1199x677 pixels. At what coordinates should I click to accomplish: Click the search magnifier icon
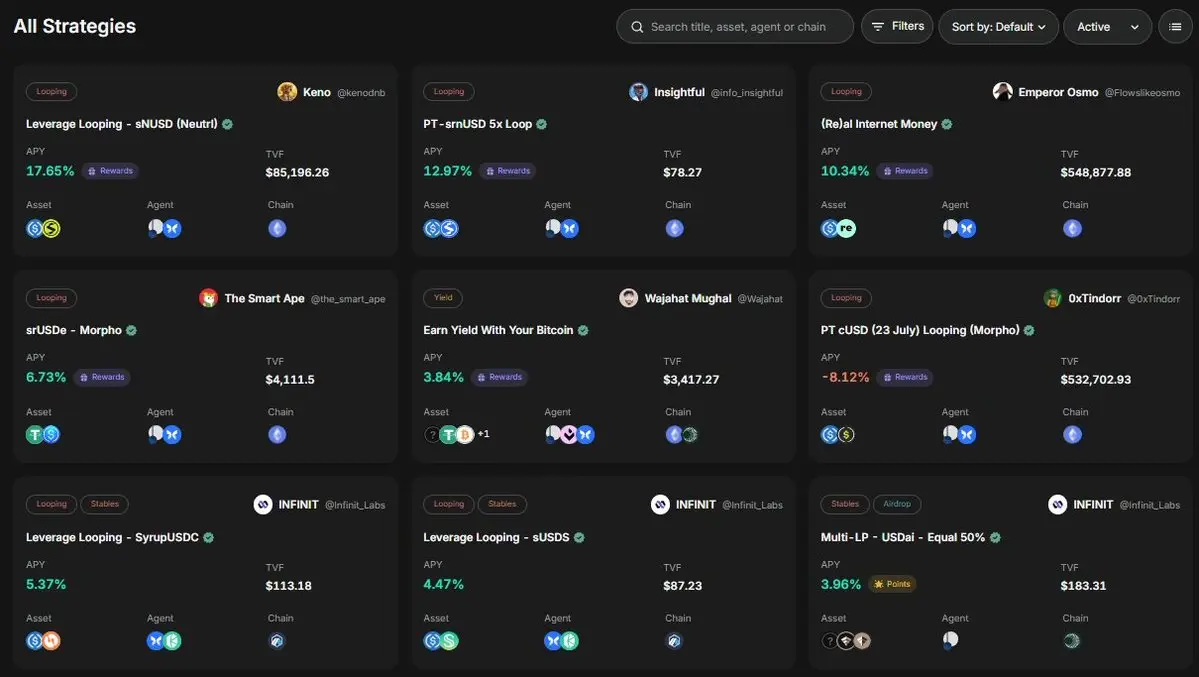636,27
